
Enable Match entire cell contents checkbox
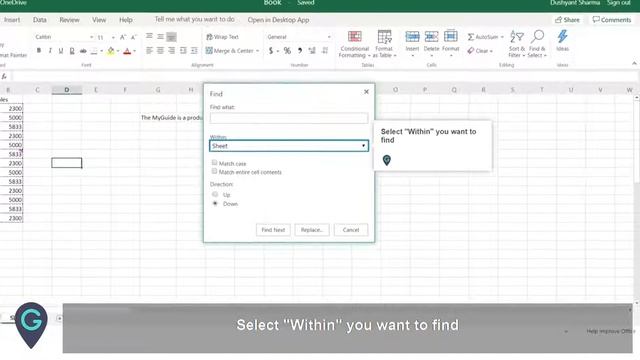tap(214, 171)
